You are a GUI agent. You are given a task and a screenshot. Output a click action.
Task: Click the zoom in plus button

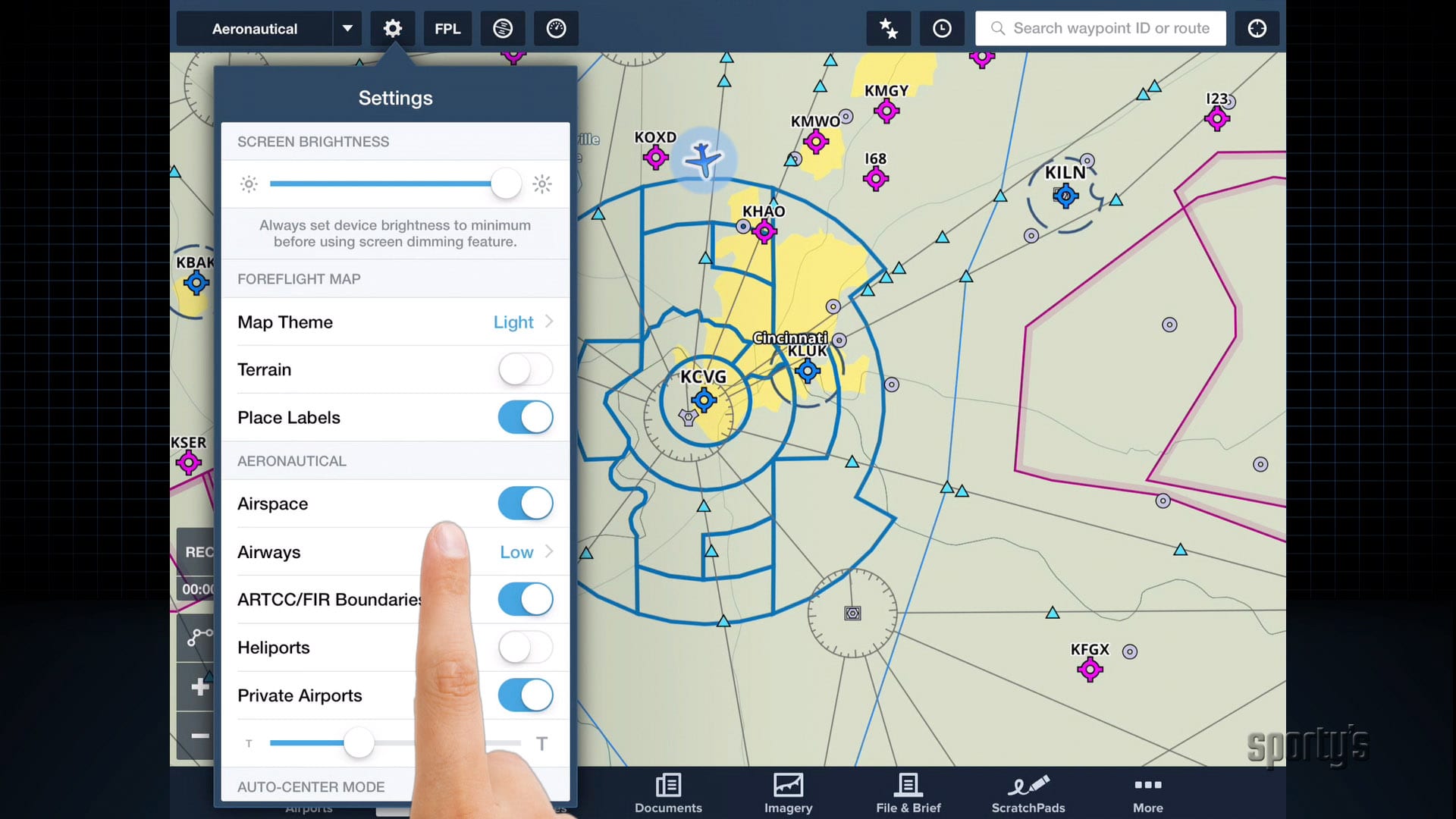point(199,687)
